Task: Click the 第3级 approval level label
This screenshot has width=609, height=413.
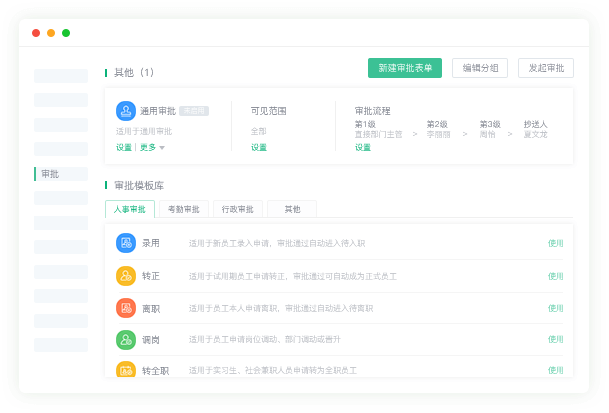Action: pyautogui.click(x=490, y=124)
